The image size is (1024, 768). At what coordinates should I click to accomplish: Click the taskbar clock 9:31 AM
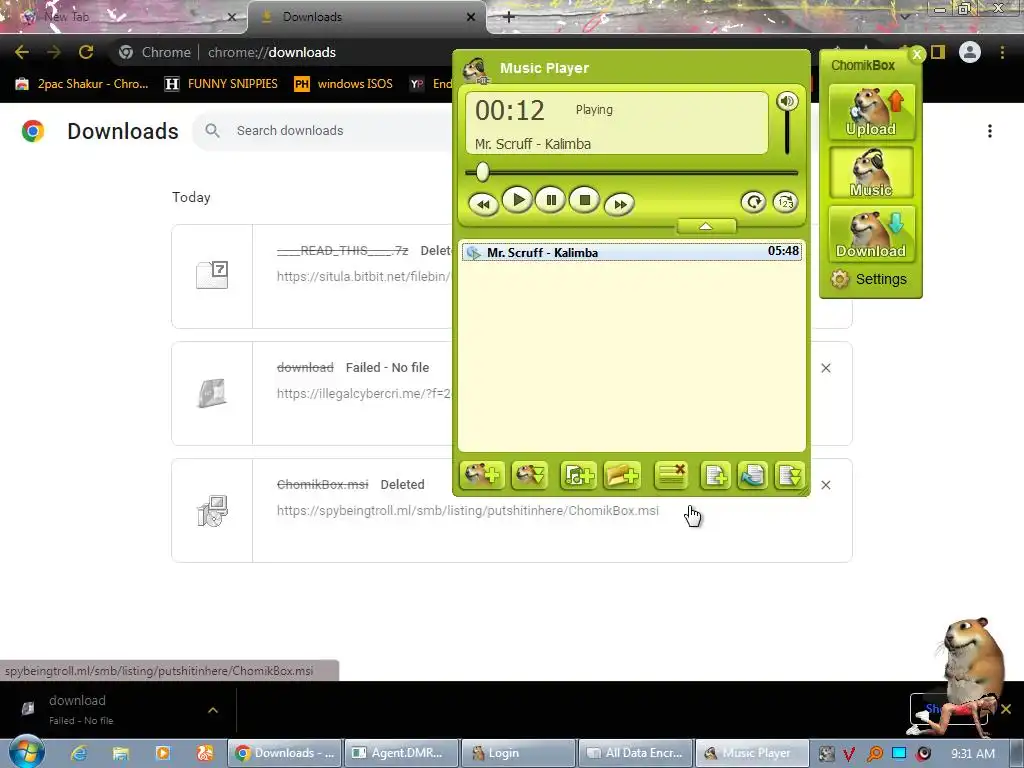tap(972, 754)
